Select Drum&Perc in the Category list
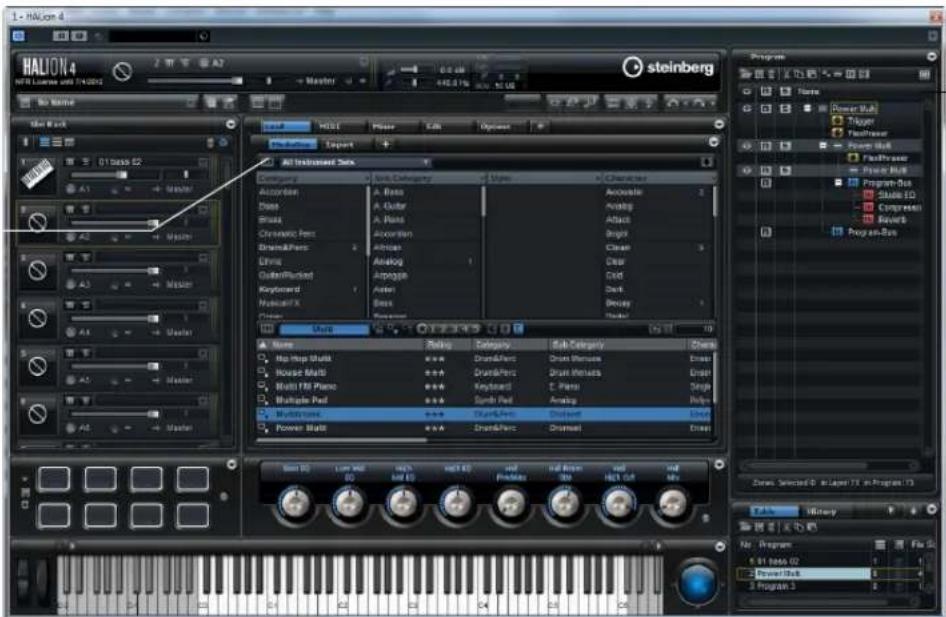Image resolution: width=946 pixels, height=617 pixels. click(283, 247)
